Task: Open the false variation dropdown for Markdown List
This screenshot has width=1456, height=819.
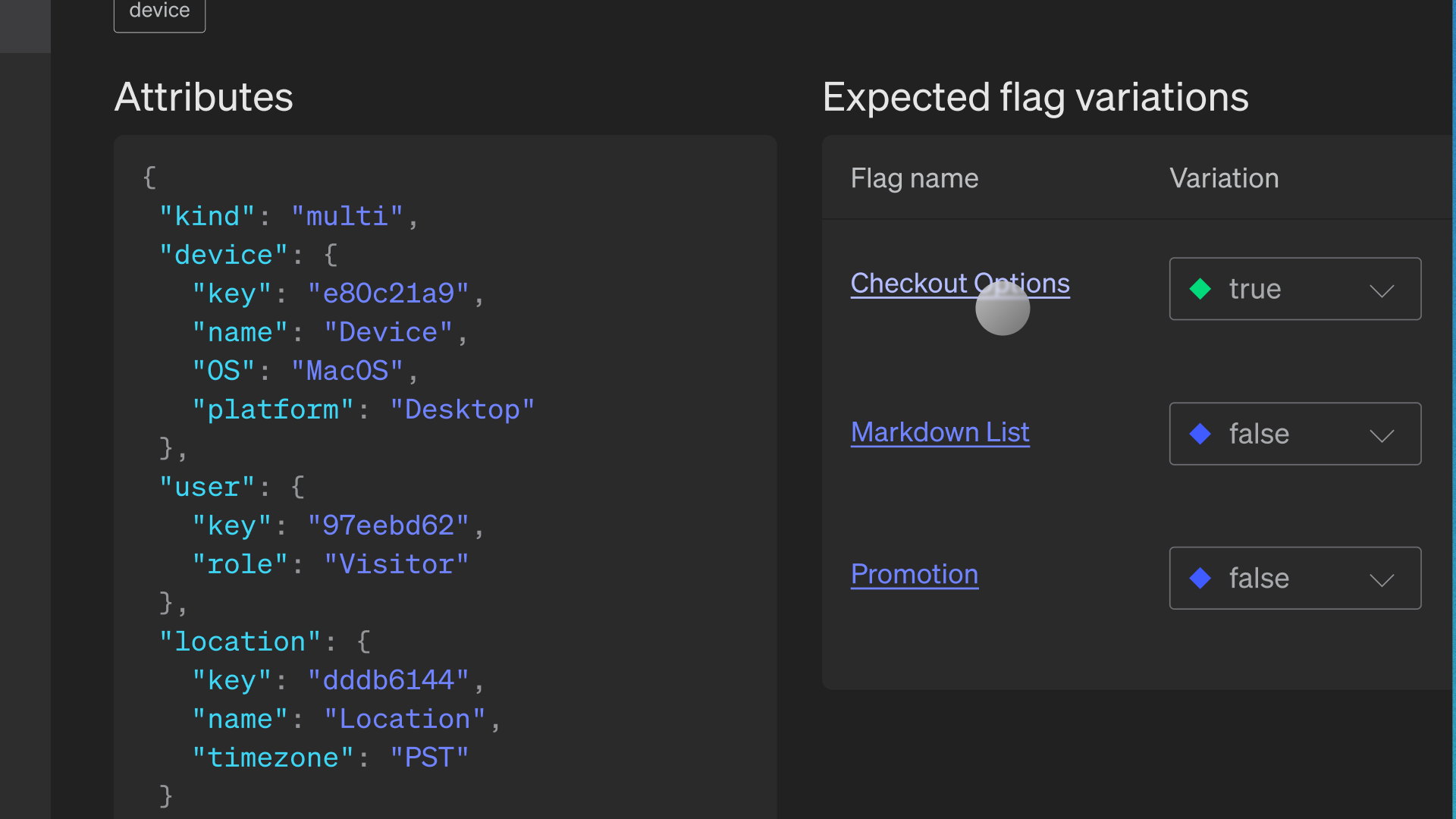Action: [x=1294, y=434]
